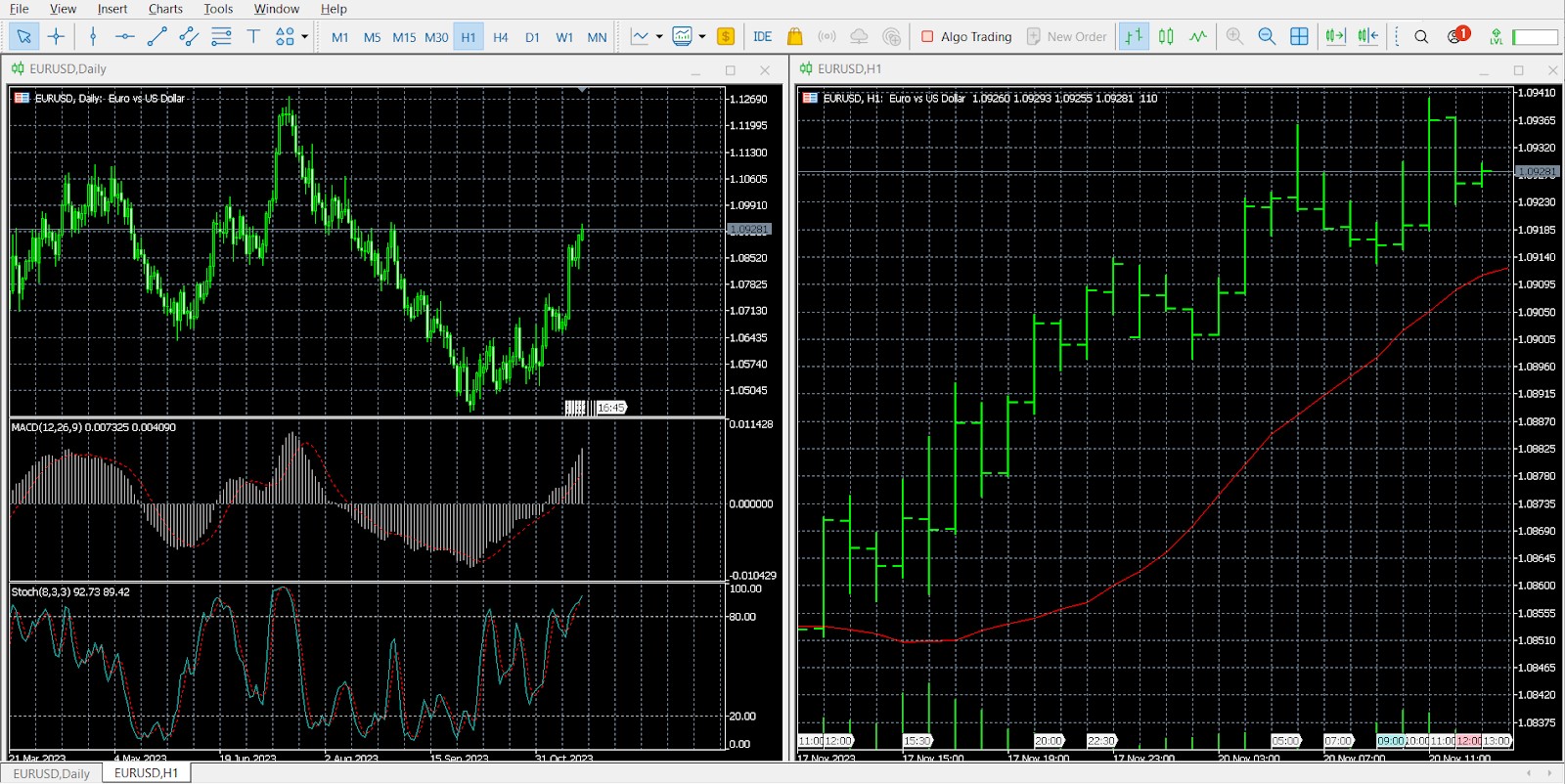Expand the shapes objects dropdown arrow
This screenshot has height=784, width=1565.
pyautogui.click(x=305, y=37)
